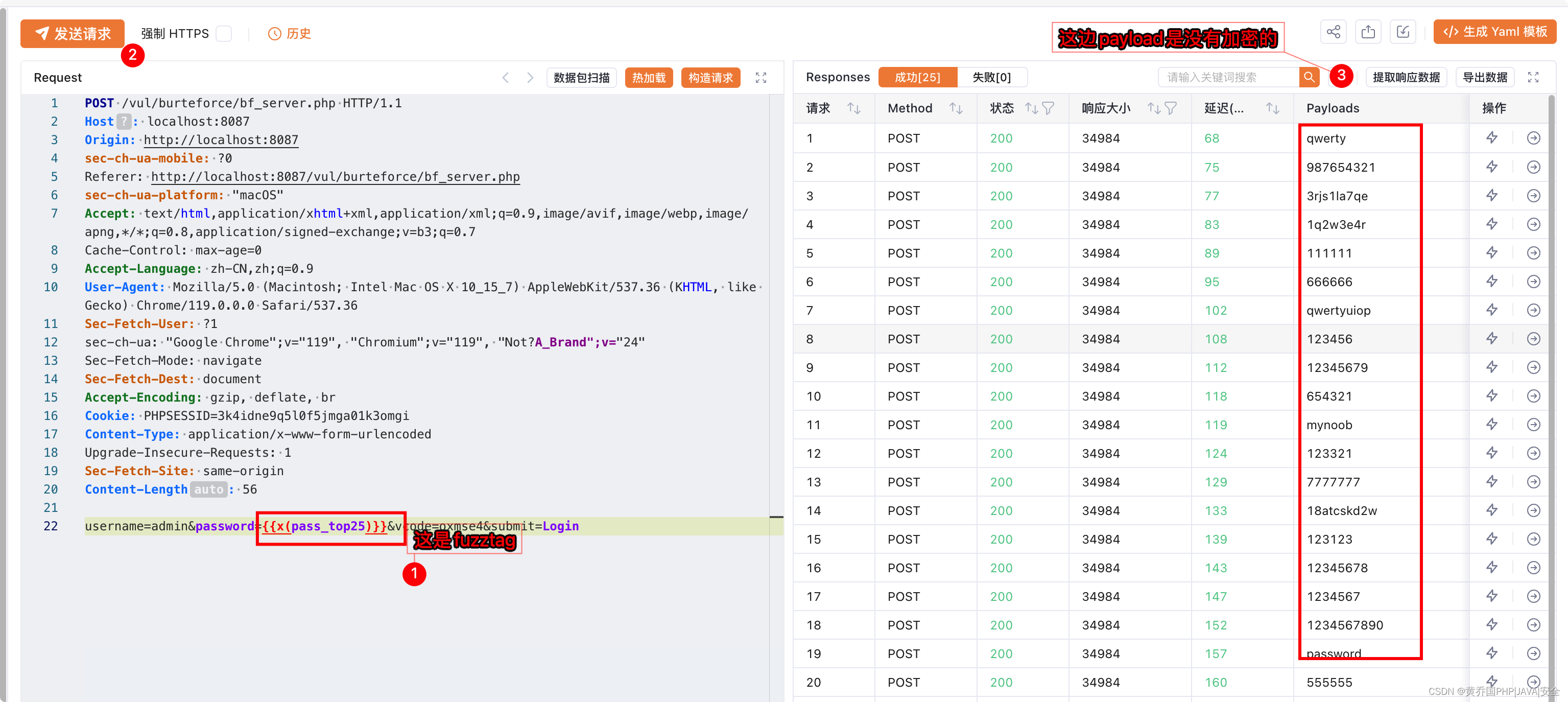The height and width of the screenshot is (702, 1568).
Task: Open details arrow for 12345678 row
Action: pyautogui.click(x=1533, y=568)
